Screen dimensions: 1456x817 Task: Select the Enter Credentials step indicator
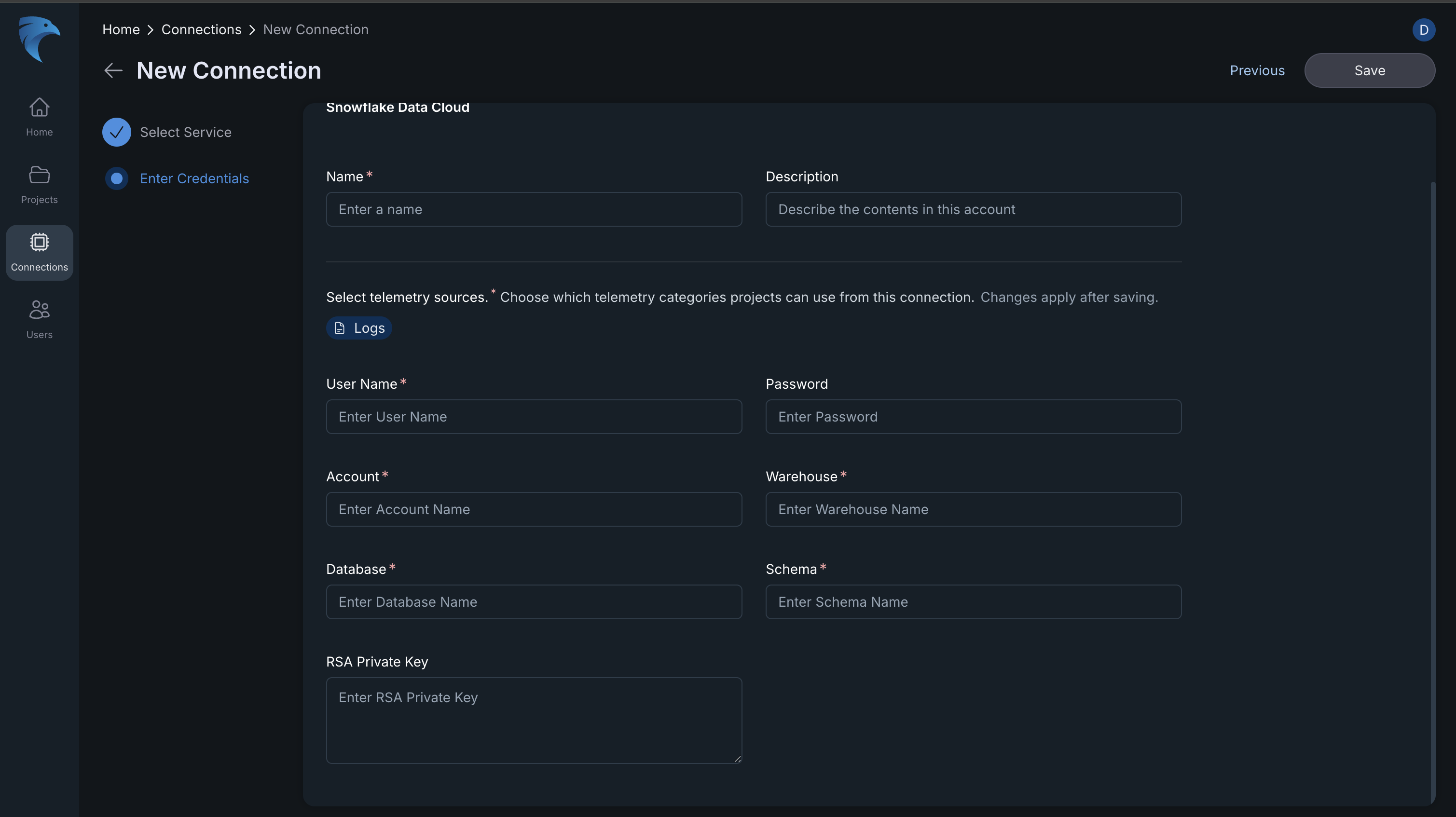click(116, 178)
